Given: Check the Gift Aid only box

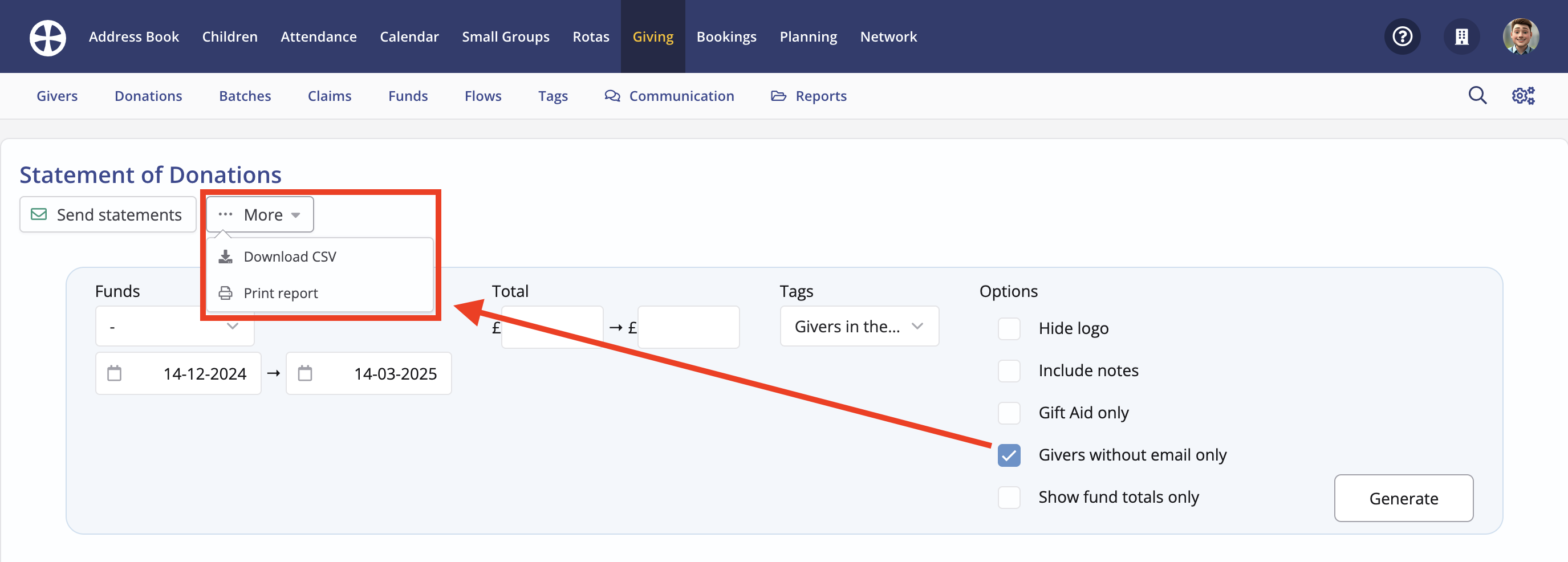Looking at the screenshot, I should click(1009, 413).
